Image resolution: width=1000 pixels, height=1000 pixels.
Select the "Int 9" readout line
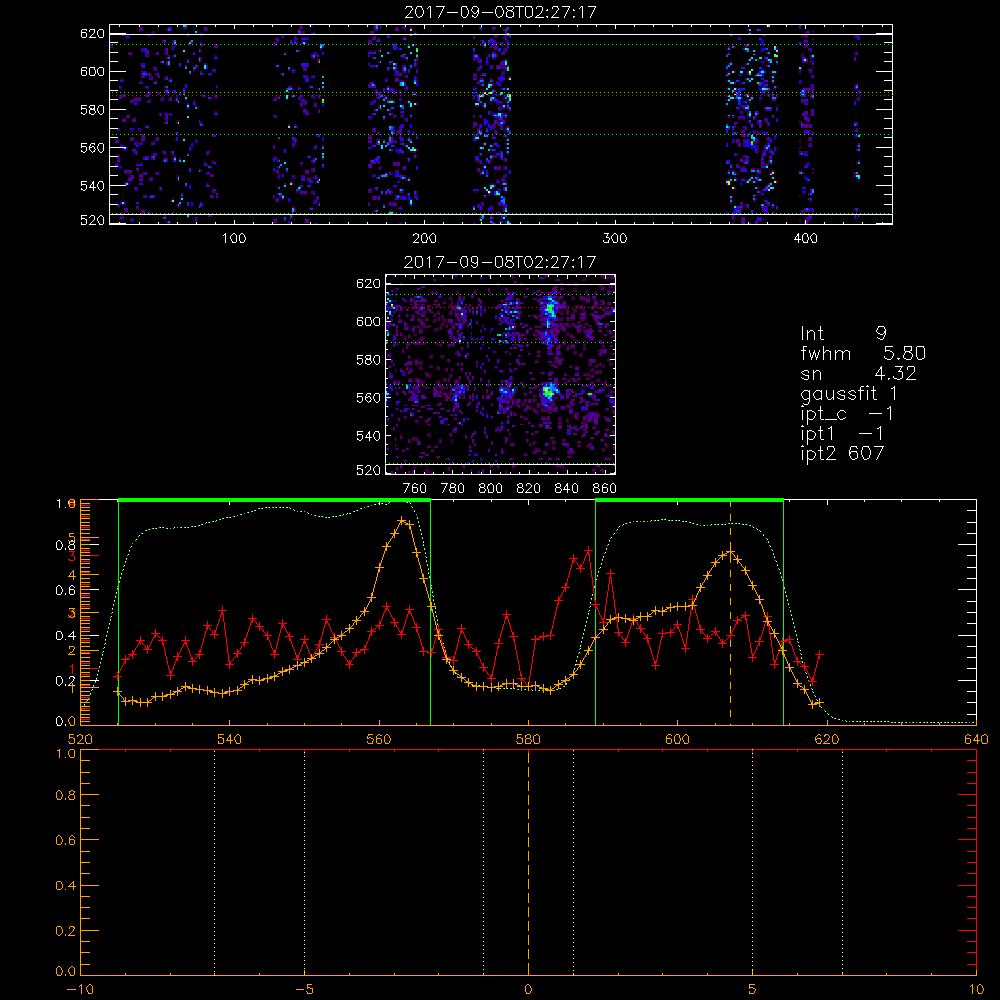(843, 334)
